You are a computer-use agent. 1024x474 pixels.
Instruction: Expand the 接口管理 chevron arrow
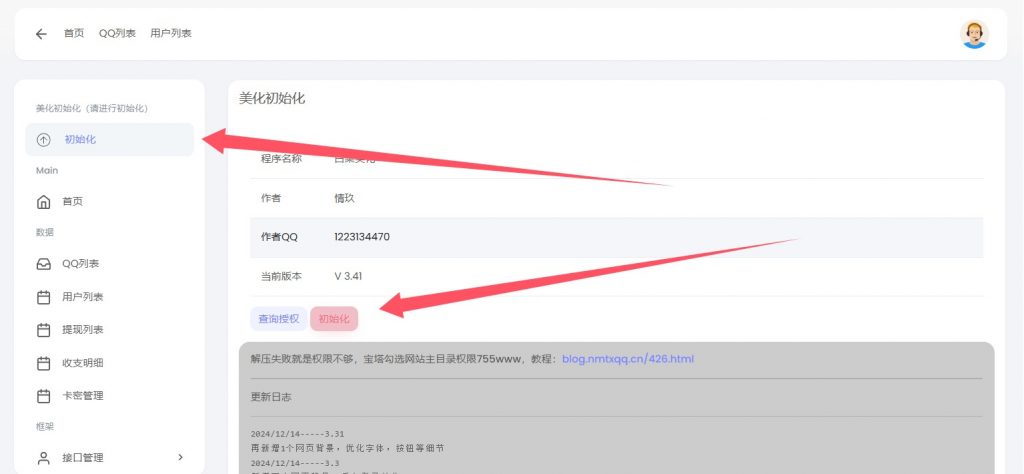pyautogui.click(x=181, y=458)
